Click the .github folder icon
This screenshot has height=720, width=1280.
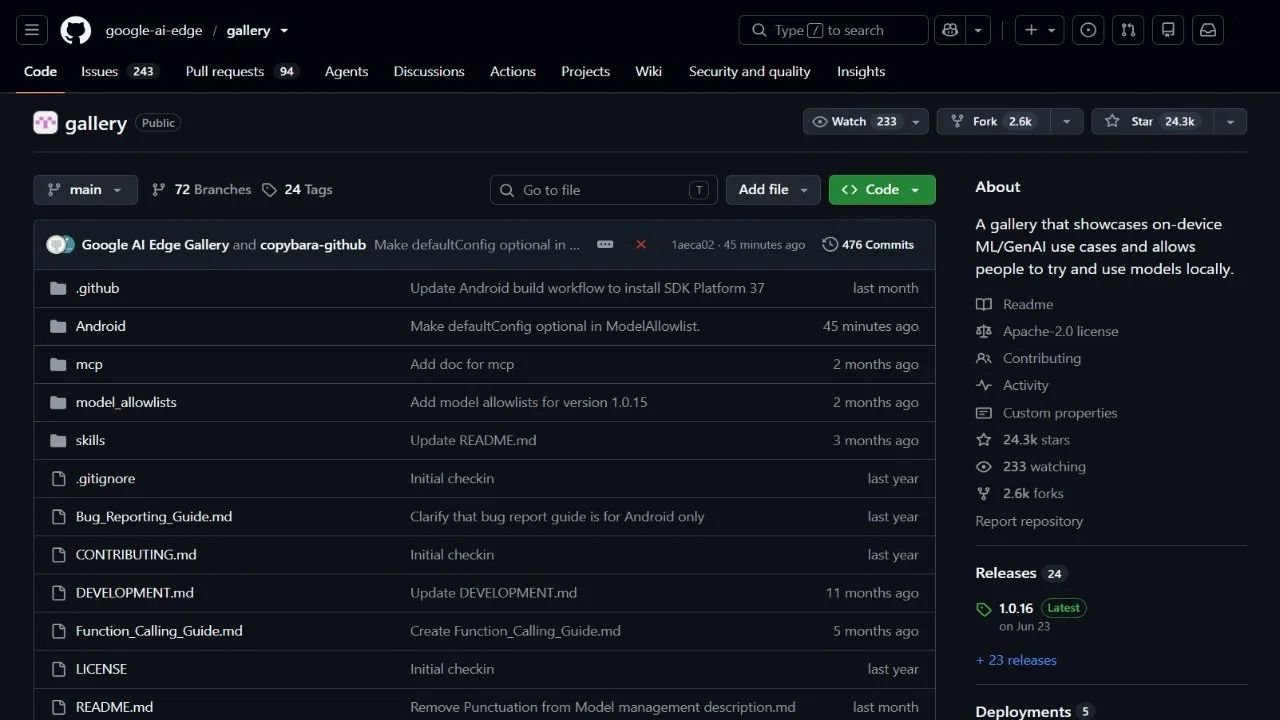click(57, 288)
